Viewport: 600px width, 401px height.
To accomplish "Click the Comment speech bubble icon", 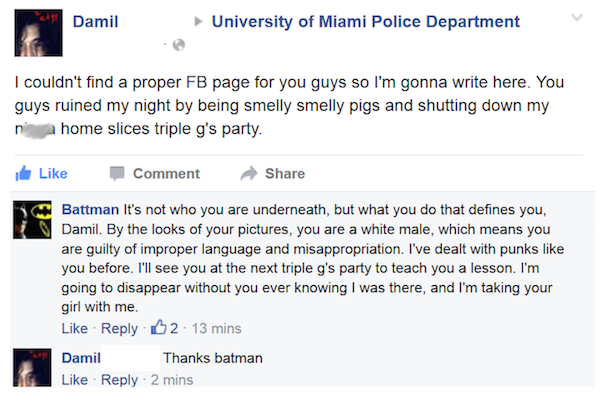I will pyautogui.click(x=117, y=173).
